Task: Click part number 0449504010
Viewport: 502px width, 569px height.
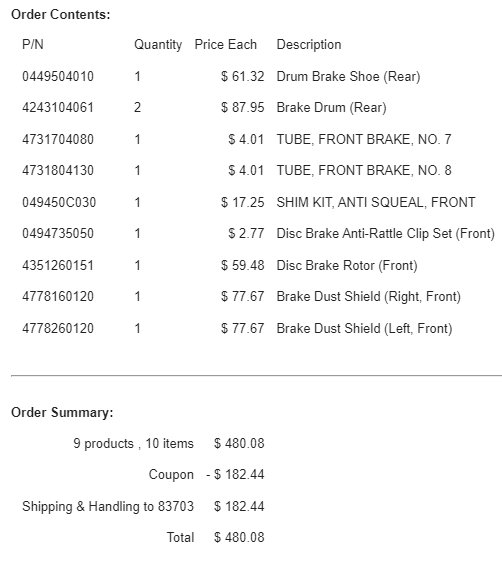Action: [58, 77]
